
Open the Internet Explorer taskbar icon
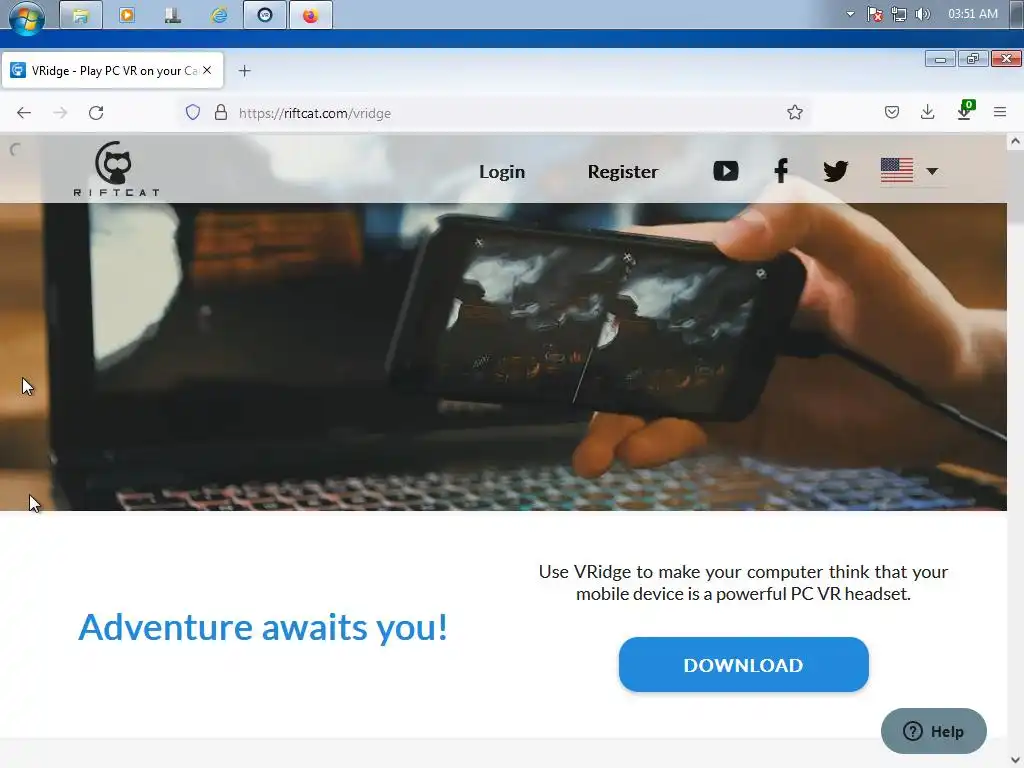[219, 15]
